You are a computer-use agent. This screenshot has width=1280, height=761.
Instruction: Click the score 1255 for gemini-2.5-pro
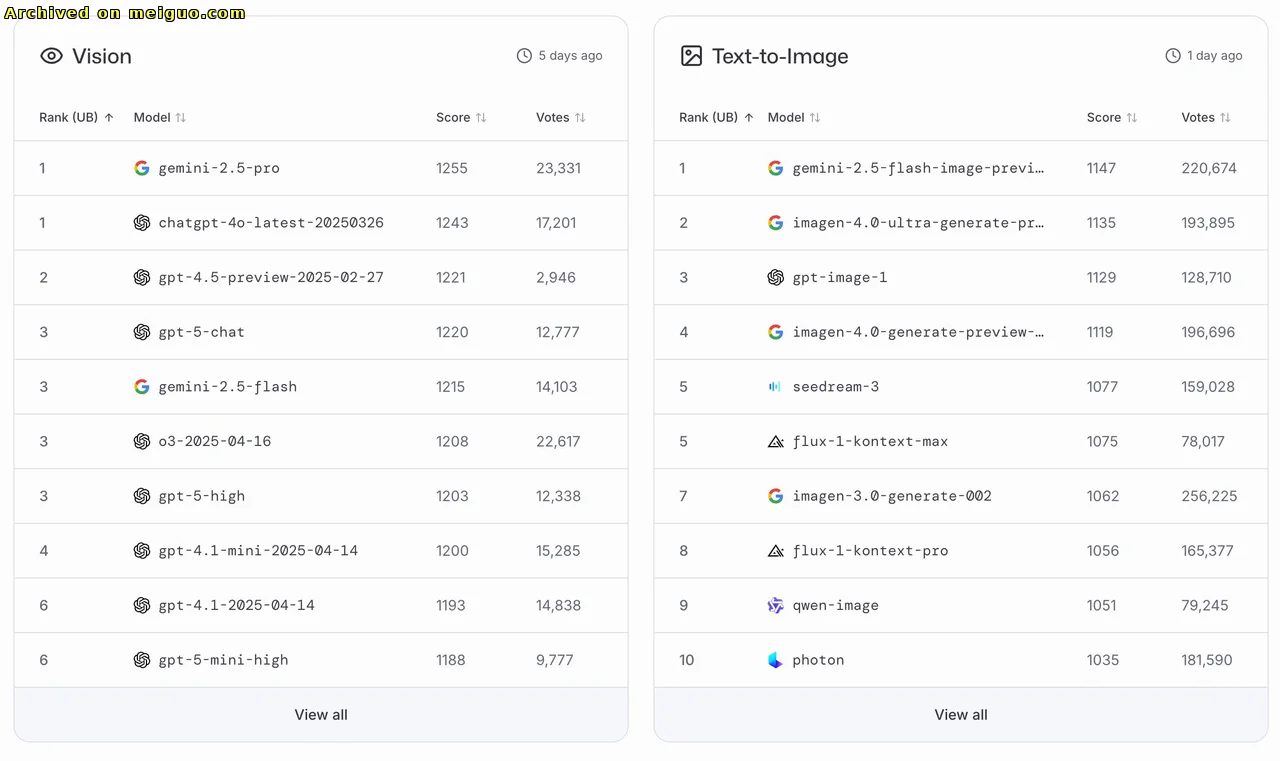(x=452, y=168)
